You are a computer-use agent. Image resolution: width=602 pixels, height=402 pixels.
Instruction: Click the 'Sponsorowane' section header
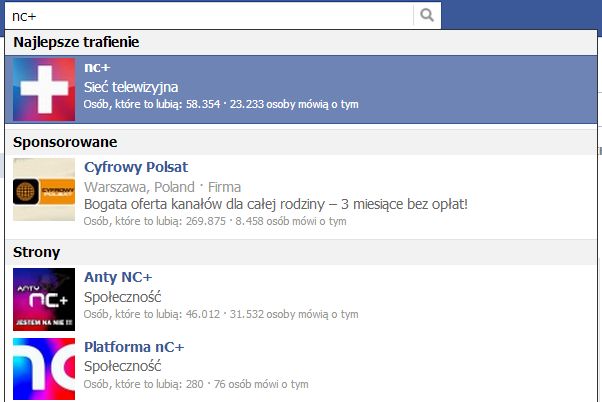pyautogui.click(x=65, y=142)
